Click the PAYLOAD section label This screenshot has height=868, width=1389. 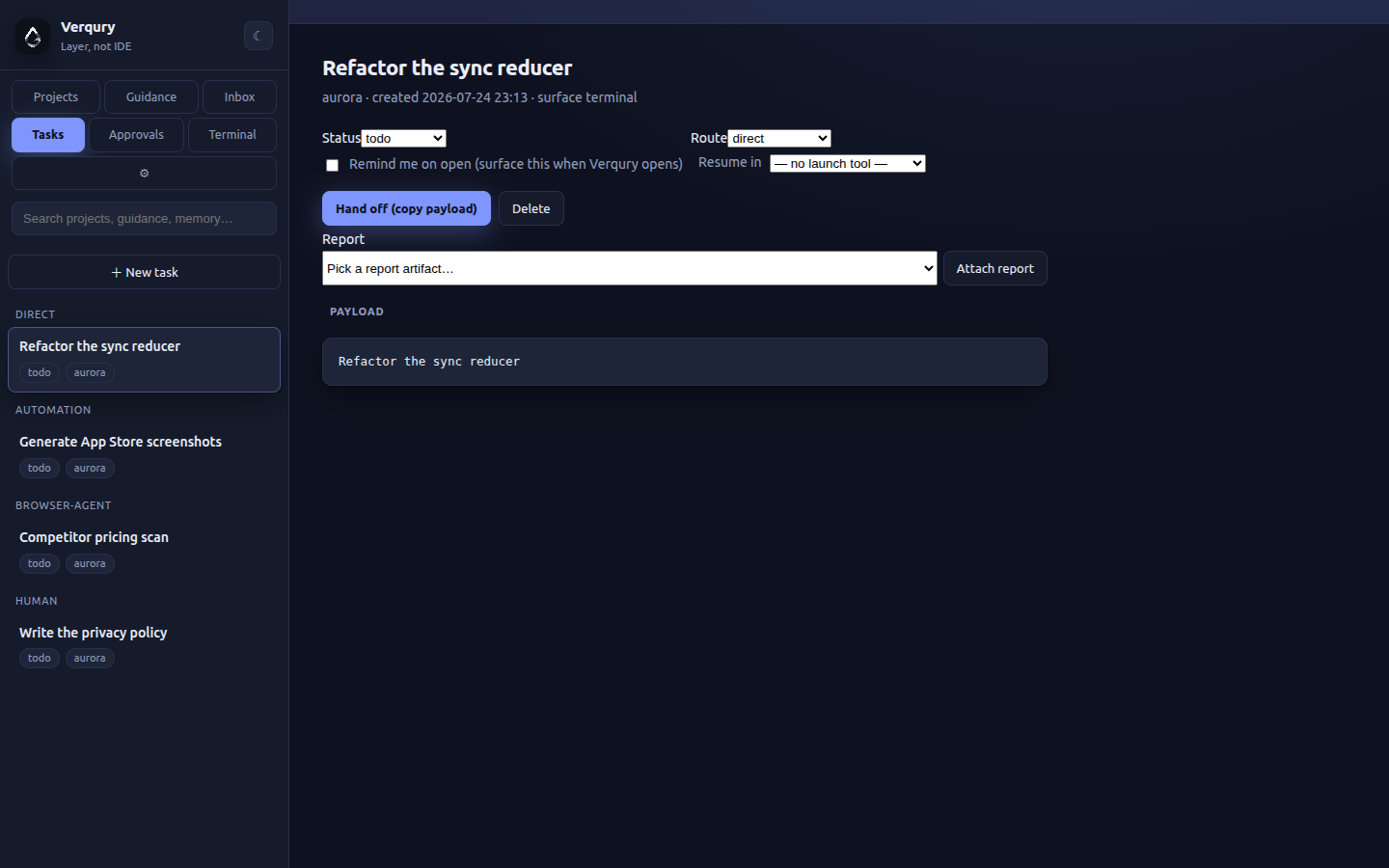[357, 312]
